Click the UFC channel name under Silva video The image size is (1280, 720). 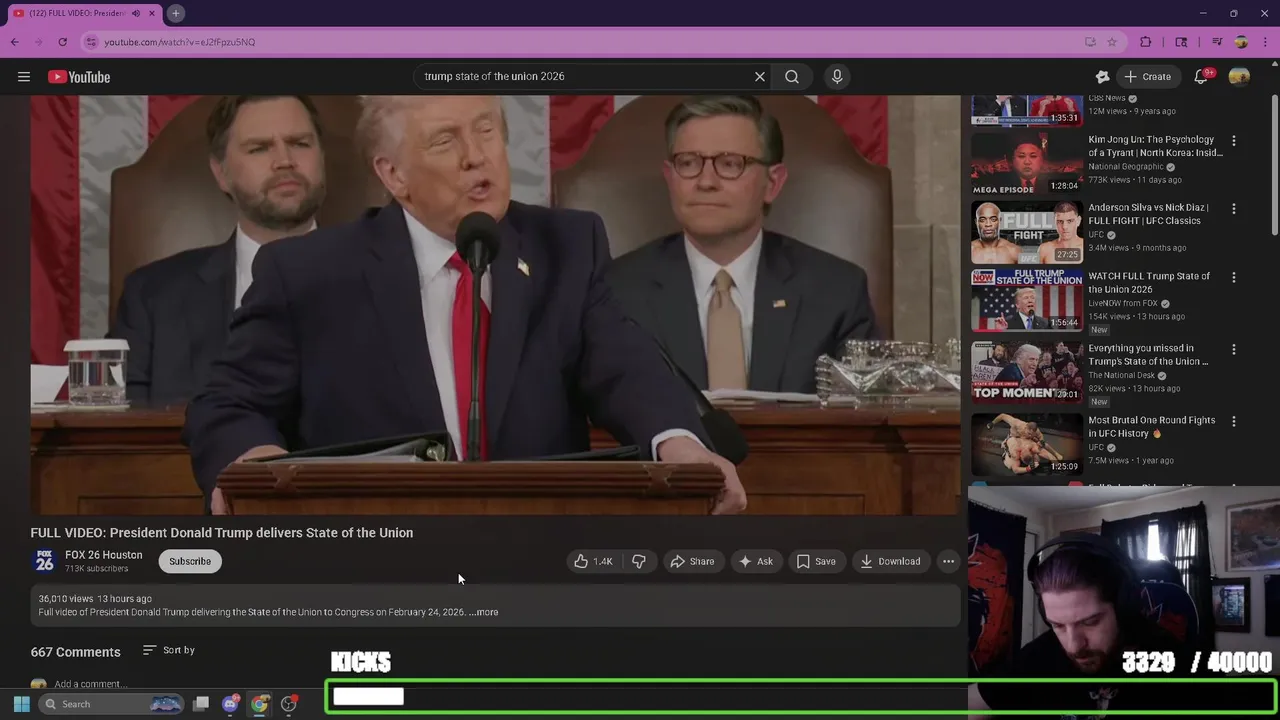click(1096, 235)
